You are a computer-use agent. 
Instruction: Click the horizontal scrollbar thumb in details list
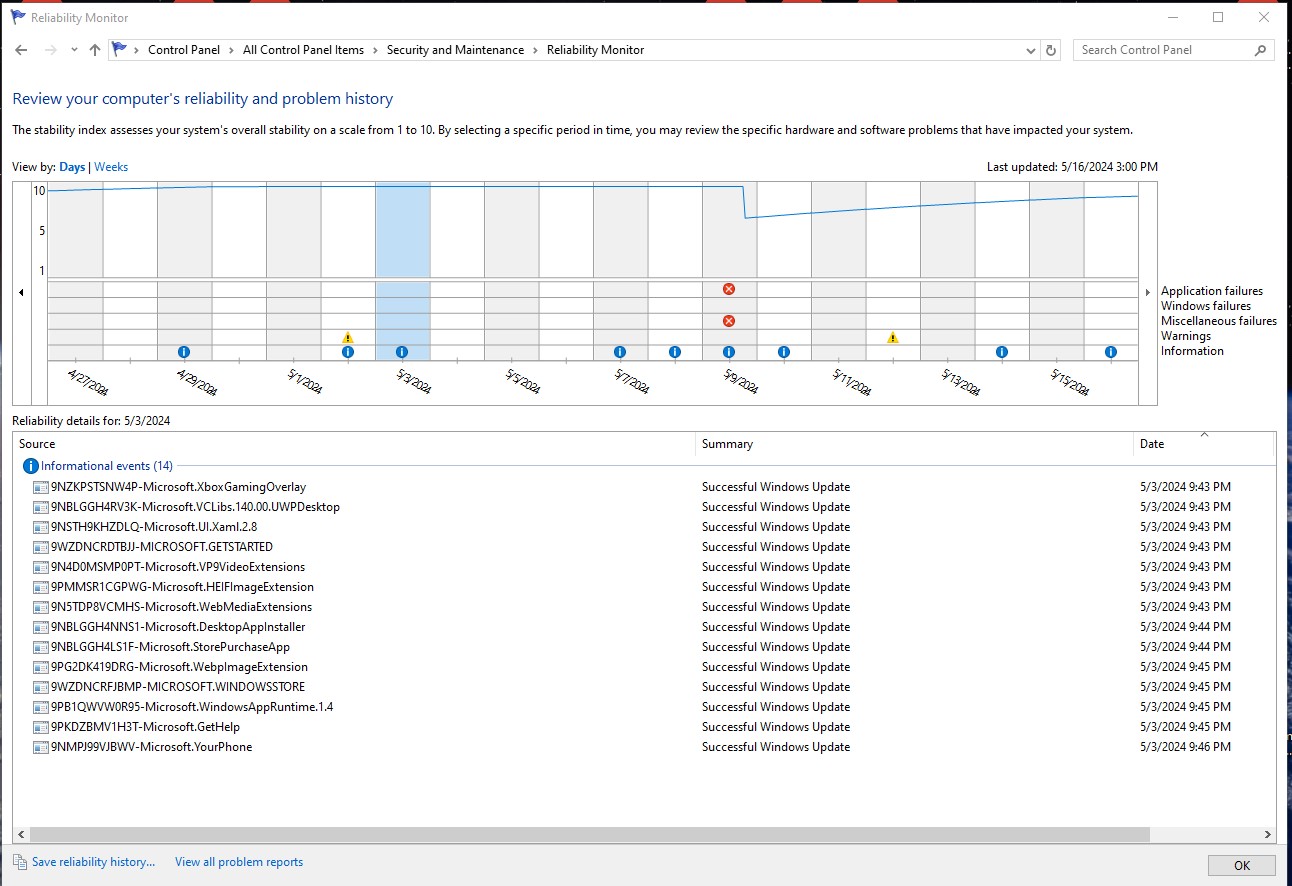[x=590, y=834]
